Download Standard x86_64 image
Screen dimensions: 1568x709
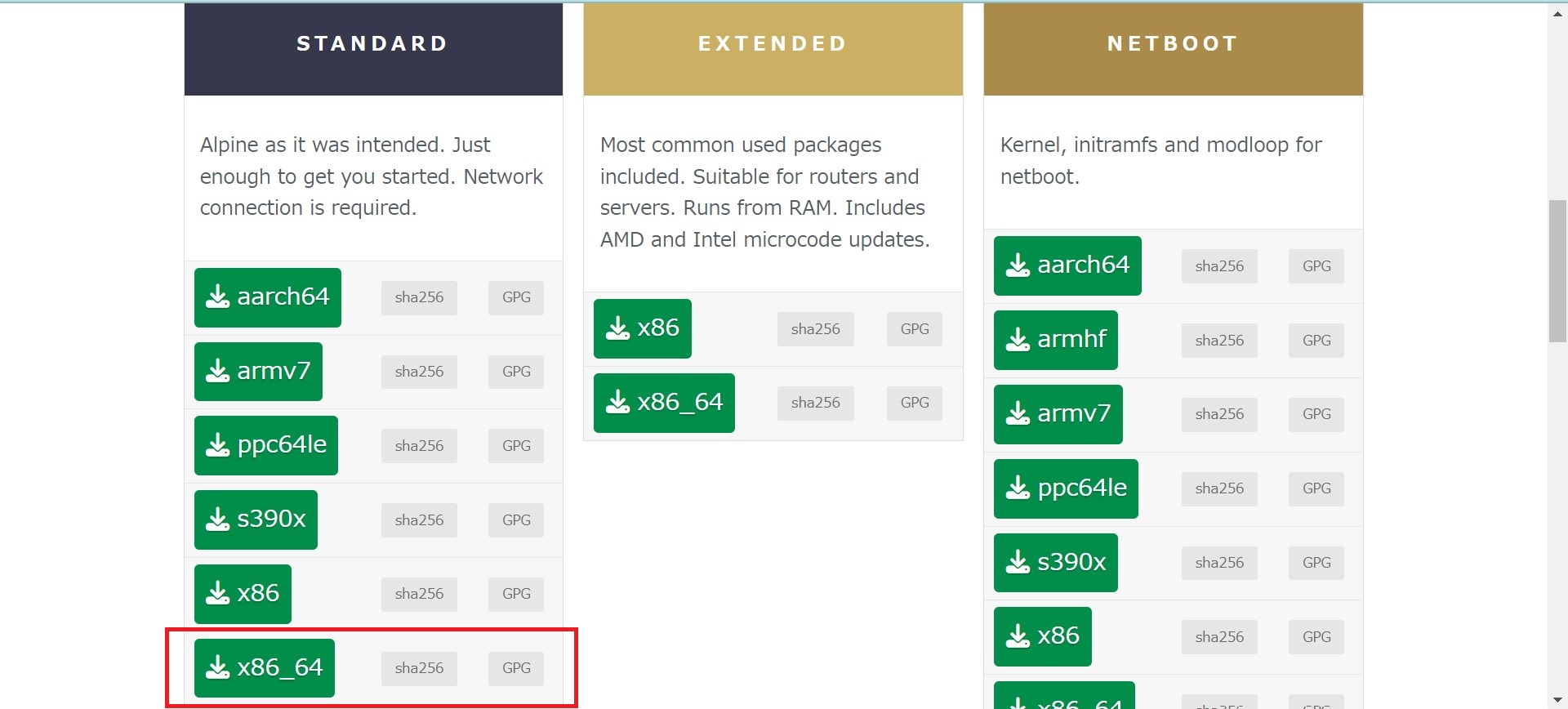pyautogui.click(x=265, y=668)
